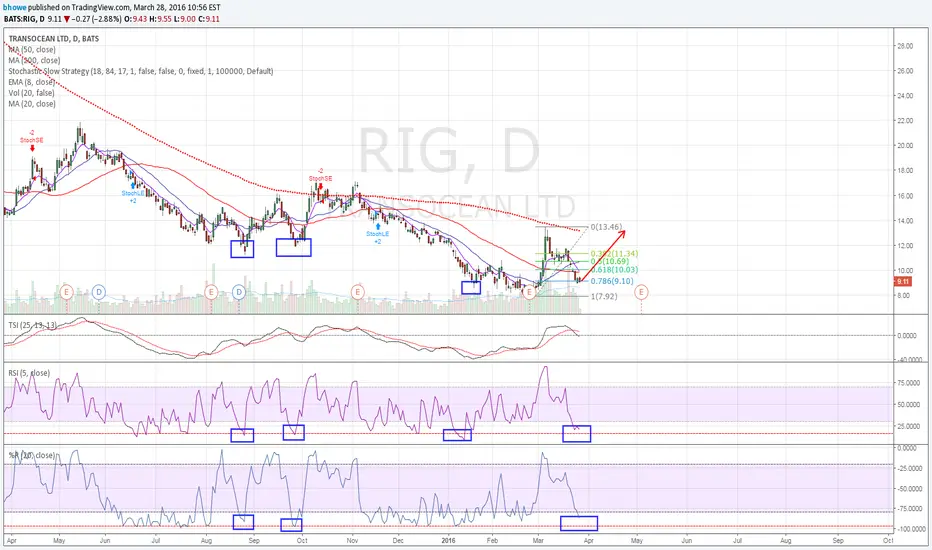Viewport: 932px width, 550px height.
Task: Click the RSI (5, close) pane label
Action: (x=29, y=373)
